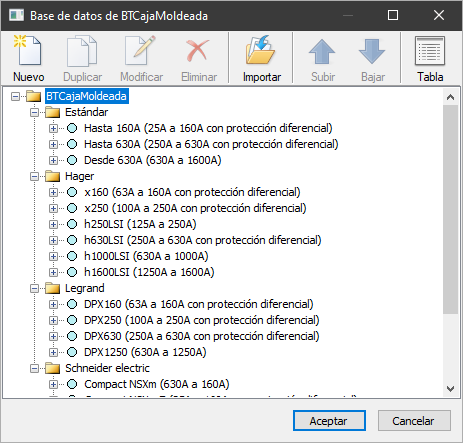Select the Hager folder label
The height and width of the screenshot is (443, 463).
(x=80, y=176)
